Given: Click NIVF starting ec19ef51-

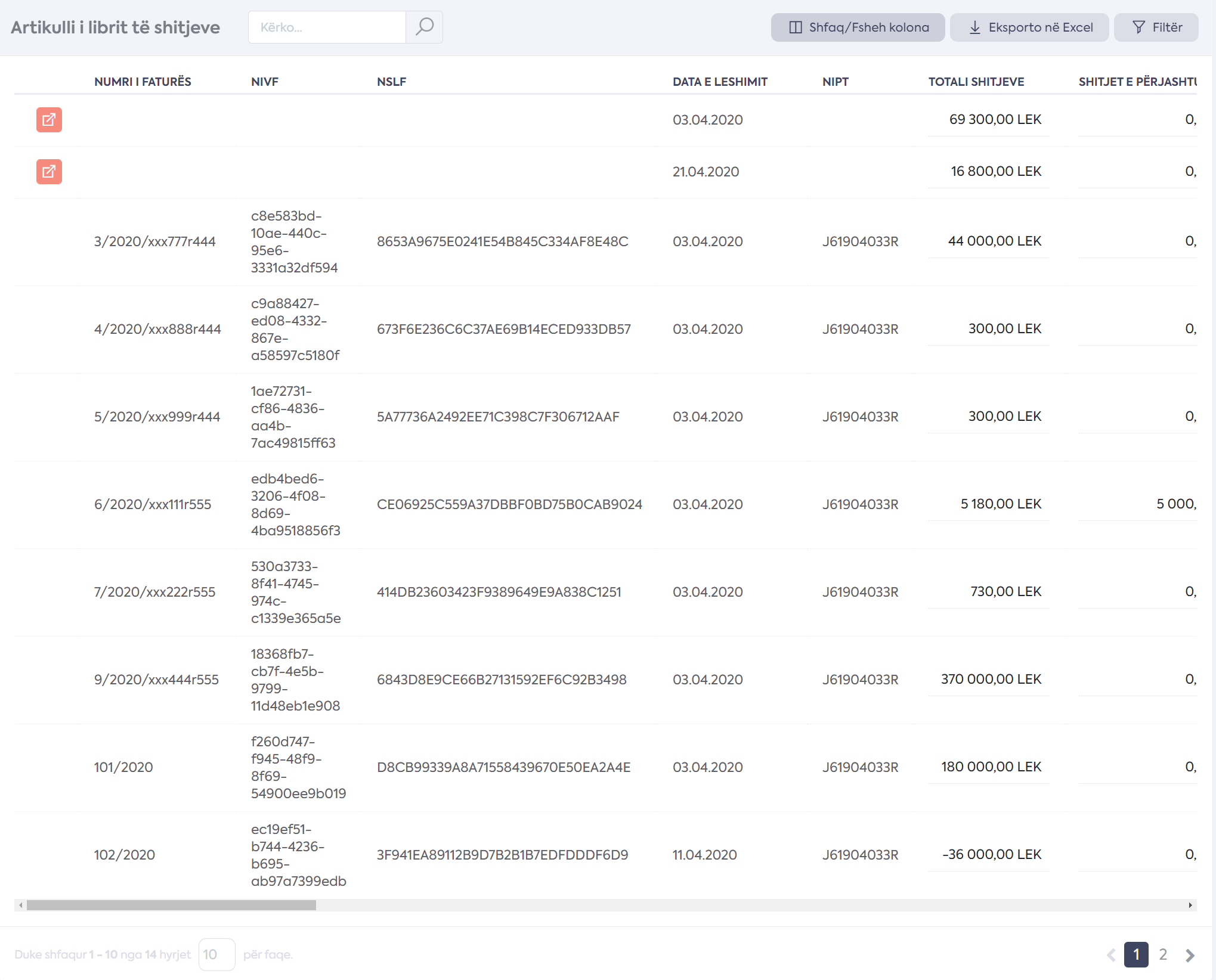Looking at the screenshot, I should tap(298, 855).
